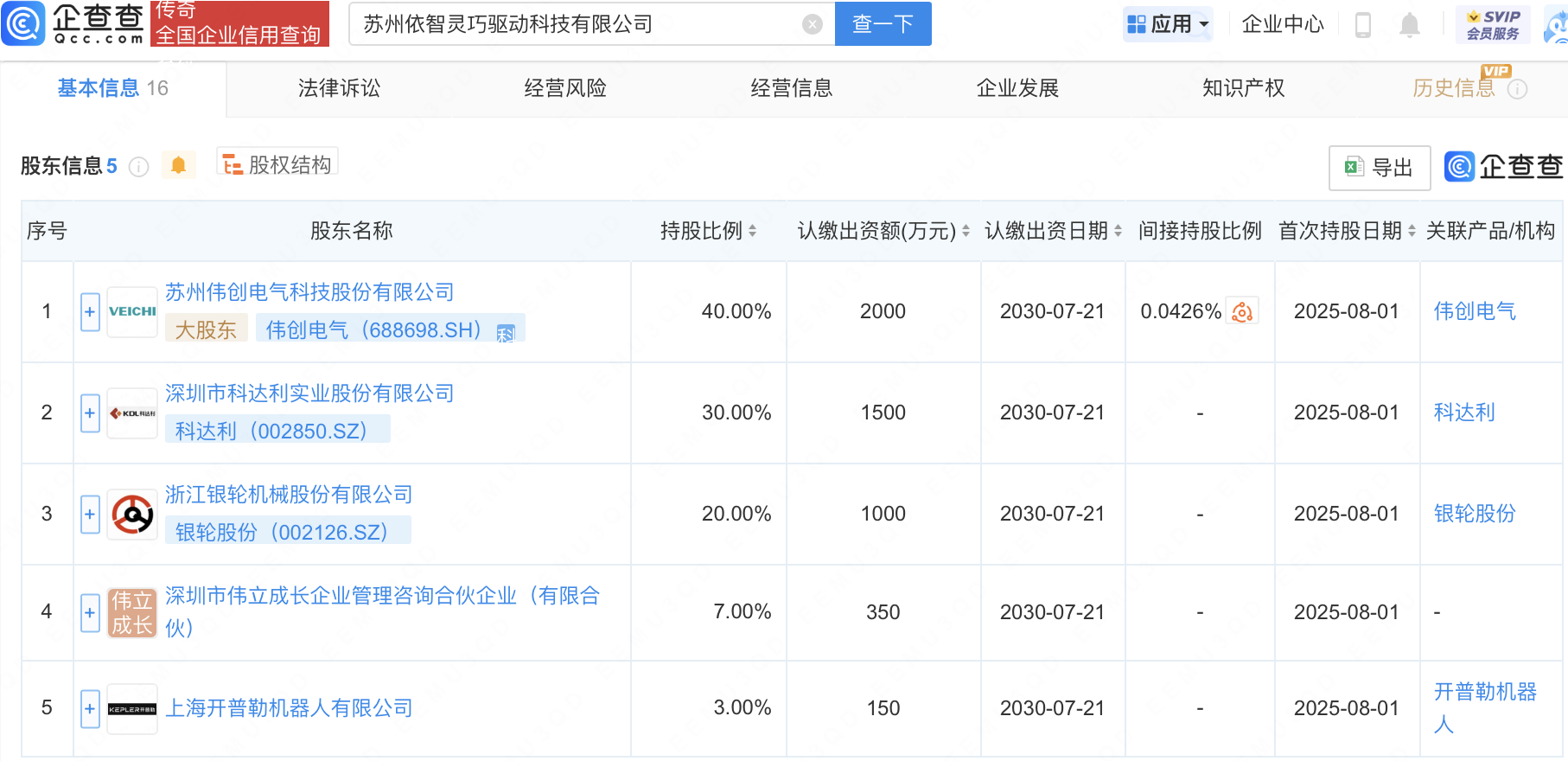
Task: Switch to the 法律诉讼 tab
Action: point(339,88)
